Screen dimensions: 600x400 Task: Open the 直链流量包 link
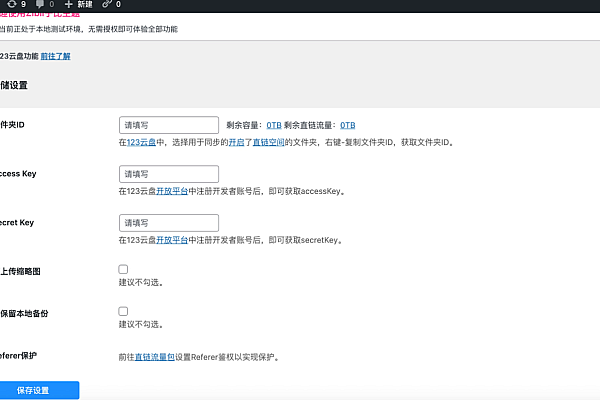point(155,357)
